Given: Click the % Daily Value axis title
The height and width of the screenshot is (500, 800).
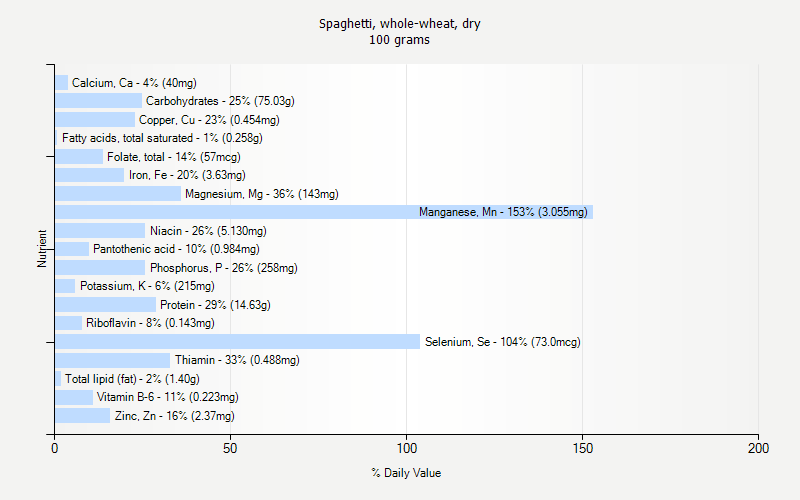Looking at the screenshot, I should pyautogui.click(x=406, y=473).
